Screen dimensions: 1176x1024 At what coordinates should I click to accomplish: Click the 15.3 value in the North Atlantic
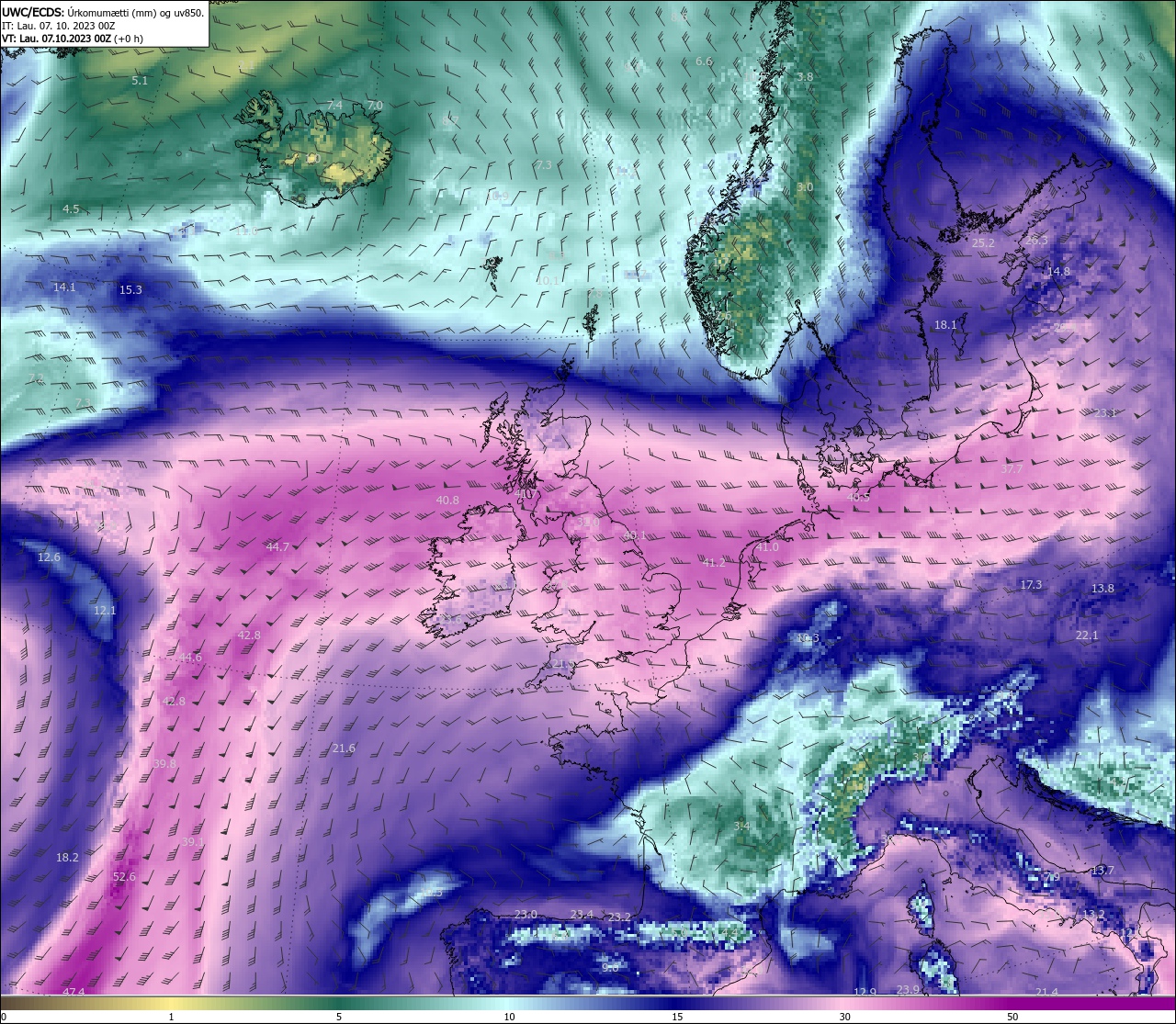130,290
